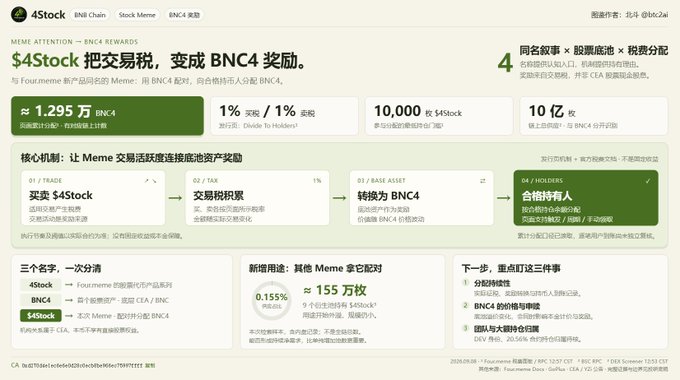Click the ≈ 1.295 万 BNC4 green card
This screenshot has height=380, width=680.
point(107,116)
